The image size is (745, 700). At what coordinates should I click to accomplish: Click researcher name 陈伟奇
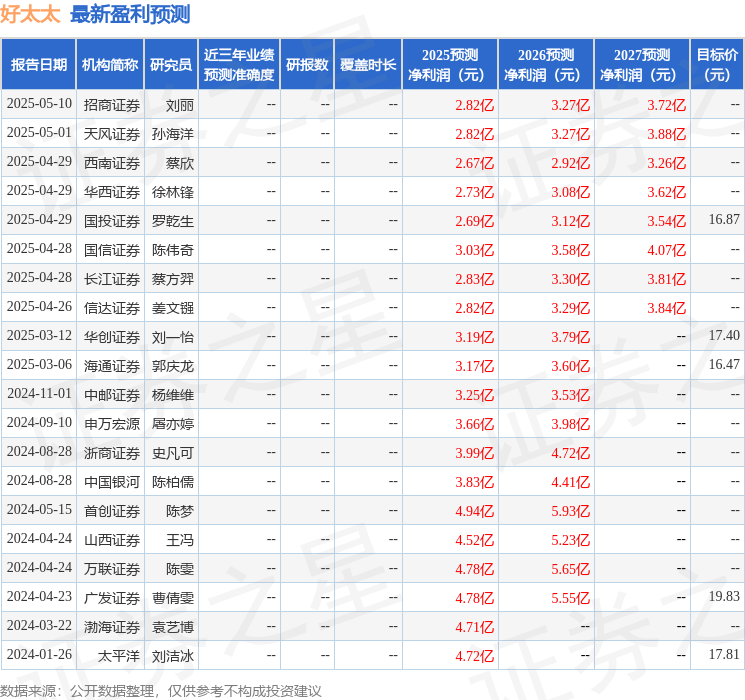click(x=173, y=250)
